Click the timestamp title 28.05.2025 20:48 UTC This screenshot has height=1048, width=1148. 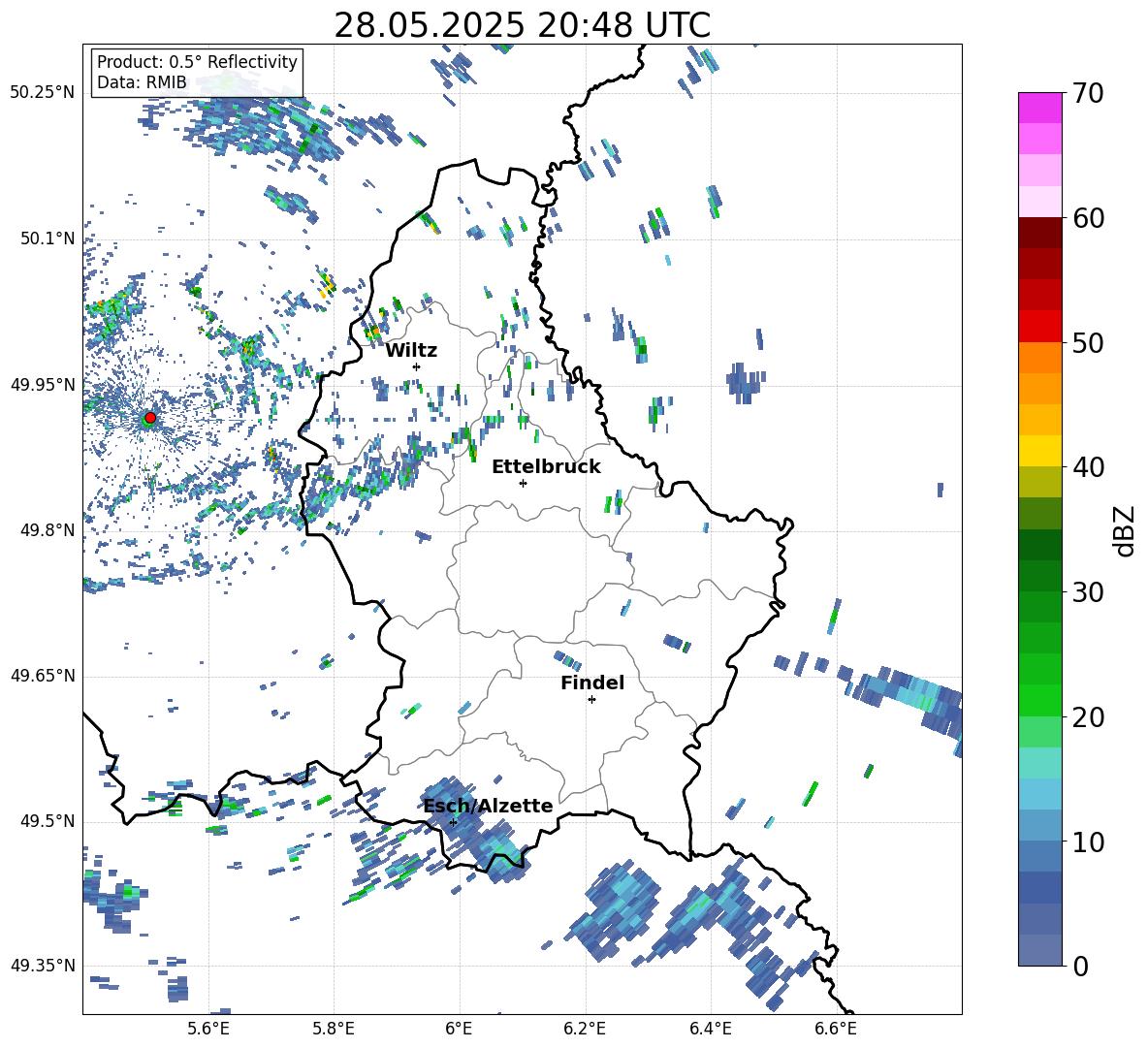(522, 25)
